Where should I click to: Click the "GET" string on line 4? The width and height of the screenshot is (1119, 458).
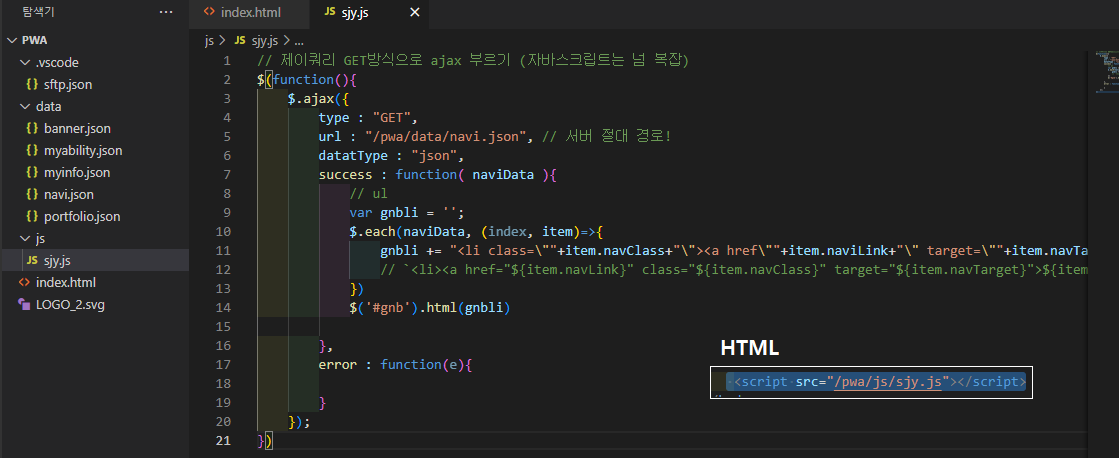pyautogui.click(x=391, y=118)
